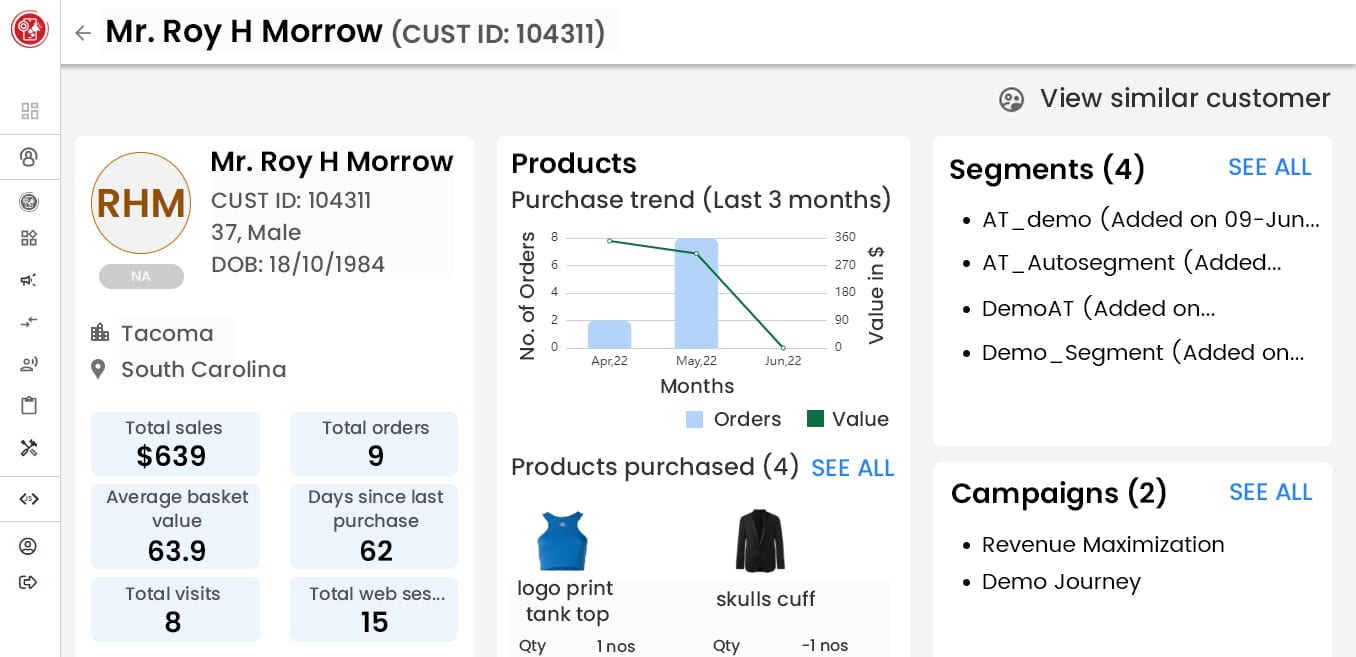Click View similar customer
1356x657 pixels.
tap(1165, 99)
